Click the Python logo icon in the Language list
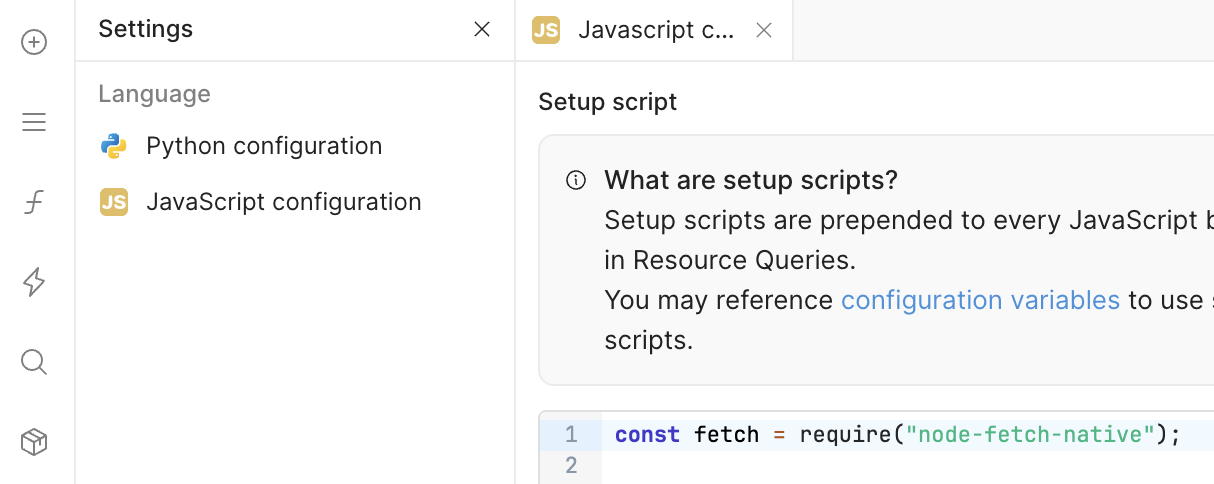Screen dimensions: 1214x484 click(113, 146)
